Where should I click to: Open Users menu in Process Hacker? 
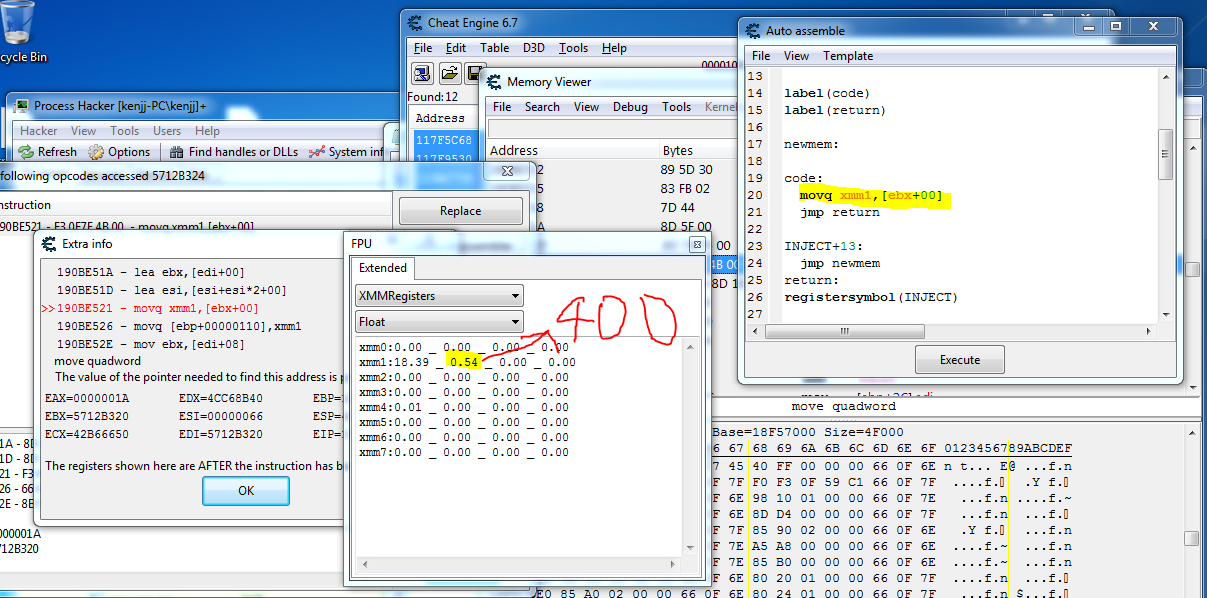pyautogui.click(x=167, y=131)
